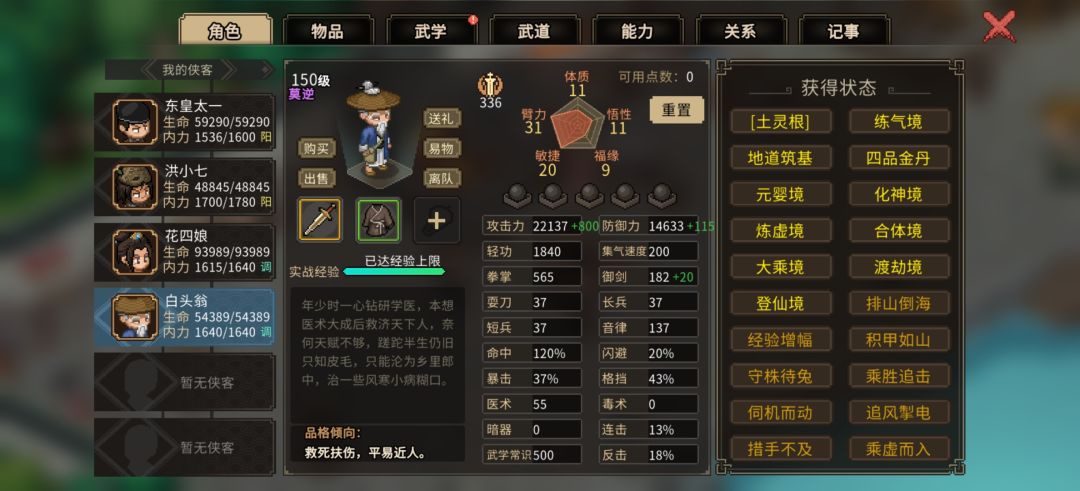Open the 关系 tab
This screenshot has width=1080, height=491.
[740, 32]
